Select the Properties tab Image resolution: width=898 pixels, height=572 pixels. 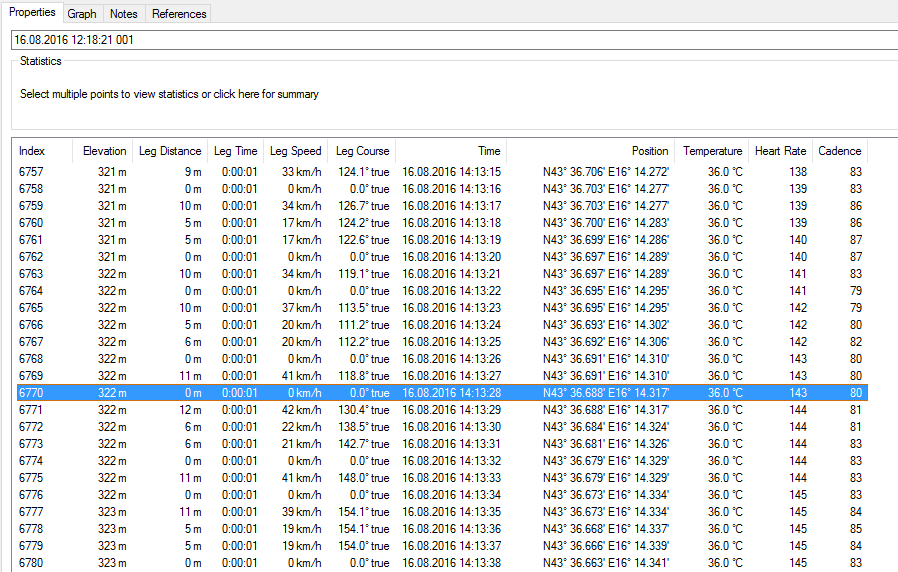[x=31, y=13]
